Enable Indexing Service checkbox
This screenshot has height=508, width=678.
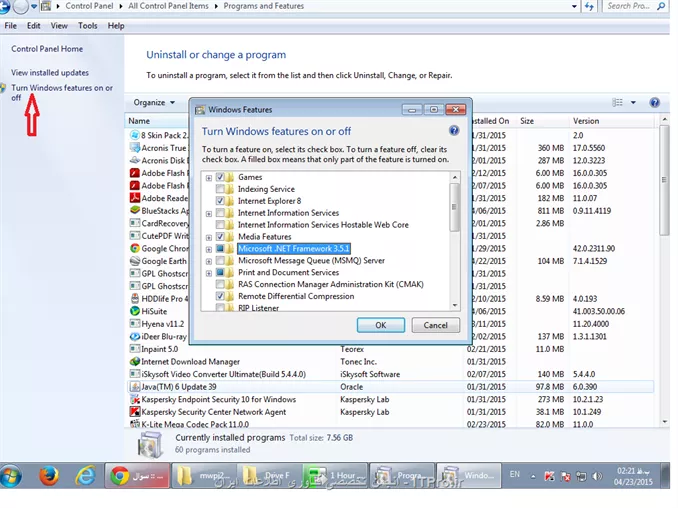220,189
